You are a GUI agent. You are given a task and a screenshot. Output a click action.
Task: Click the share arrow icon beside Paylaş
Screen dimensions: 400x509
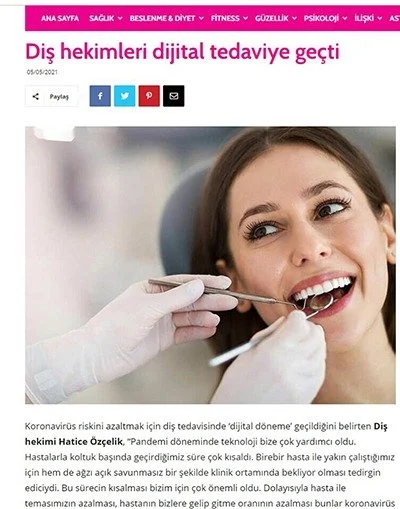click(x=36, y=96)
